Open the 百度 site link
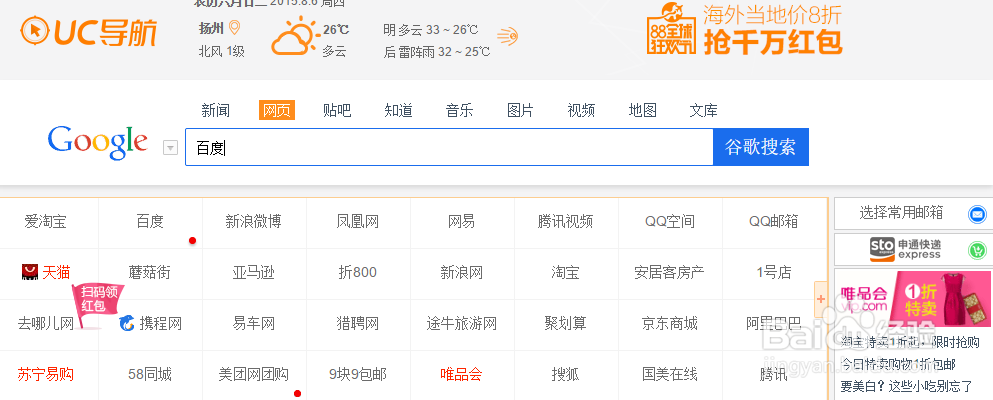The height and width of the screenshot is (400, 993). [x=150, y=222]
